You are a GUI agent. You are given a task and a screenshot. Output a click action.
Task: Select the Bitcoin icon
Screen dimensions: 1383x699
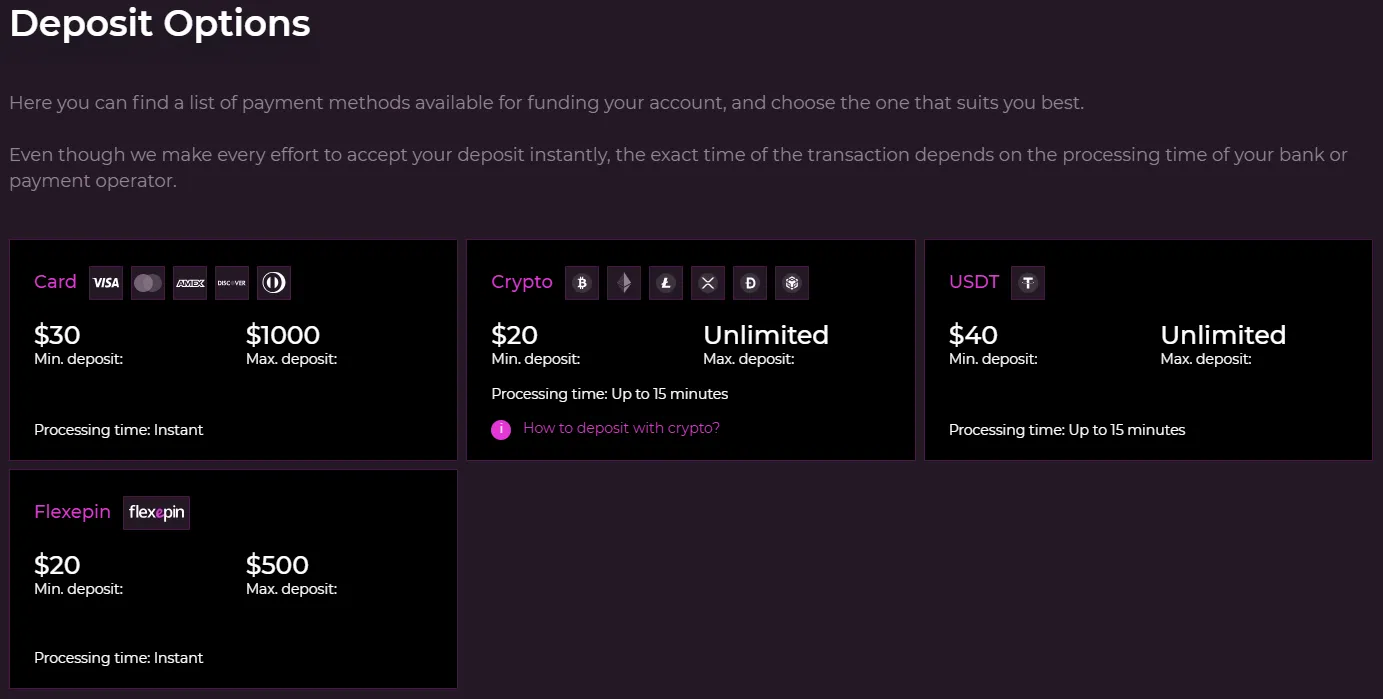pos(582,283)
